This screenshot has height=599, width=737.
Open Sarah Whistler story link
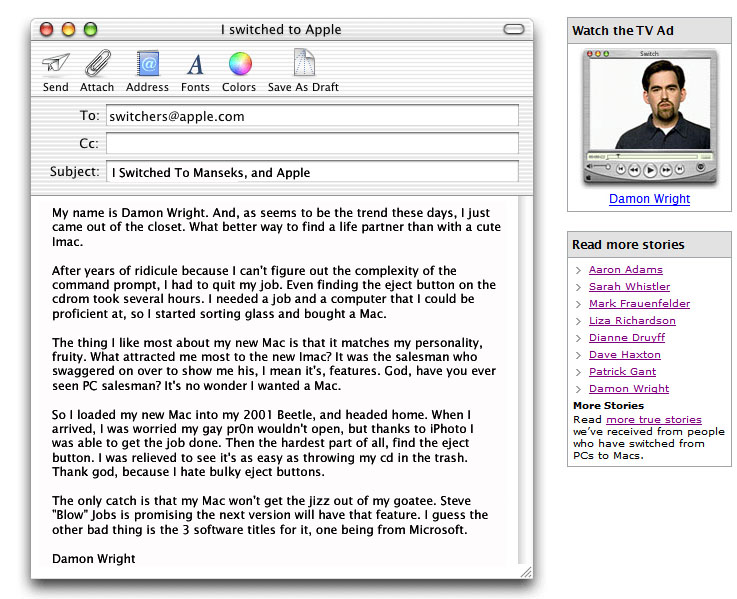point(629,286)
